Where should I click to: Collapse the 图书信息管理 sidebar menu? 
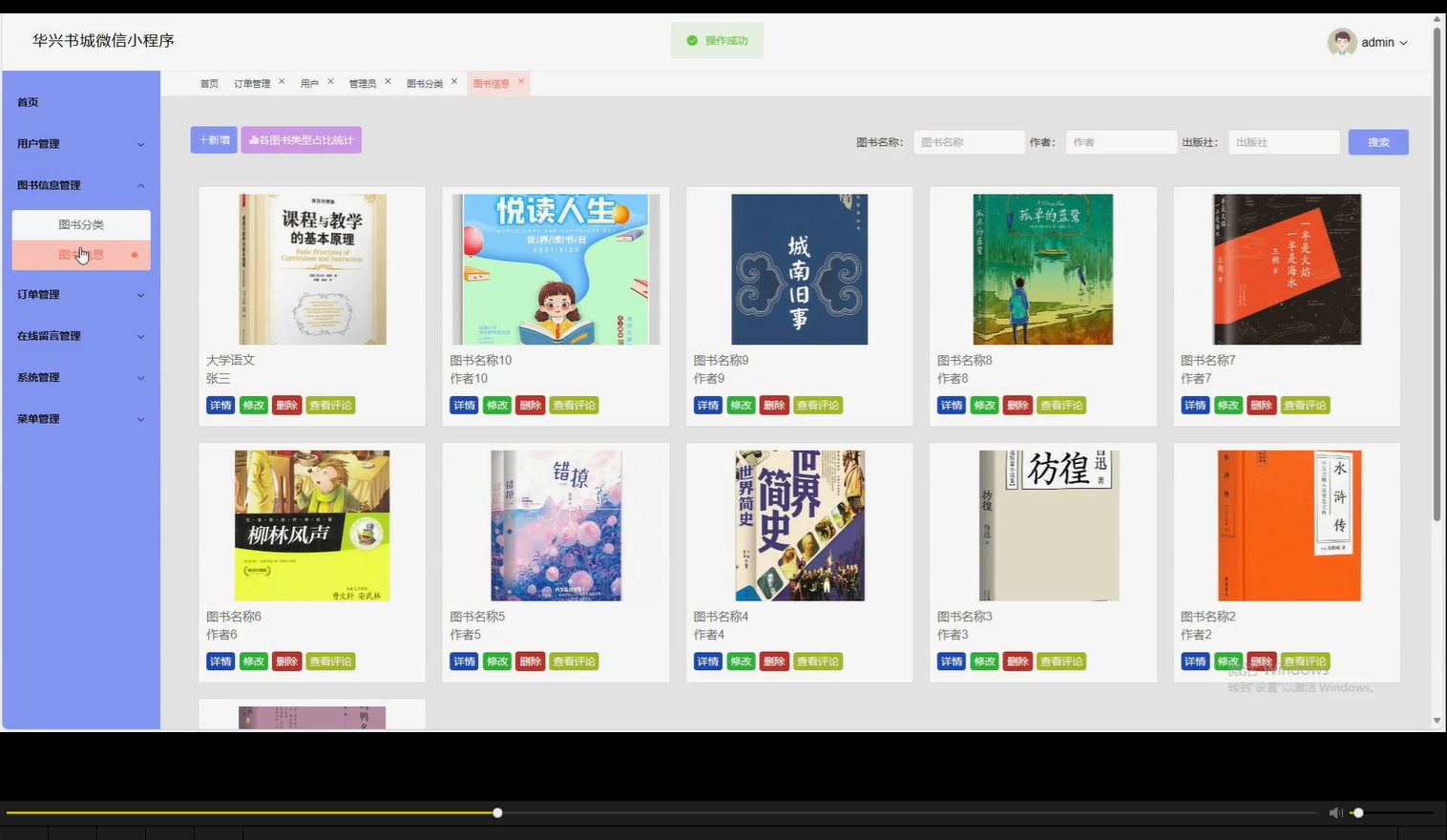[x=81, y=185]
